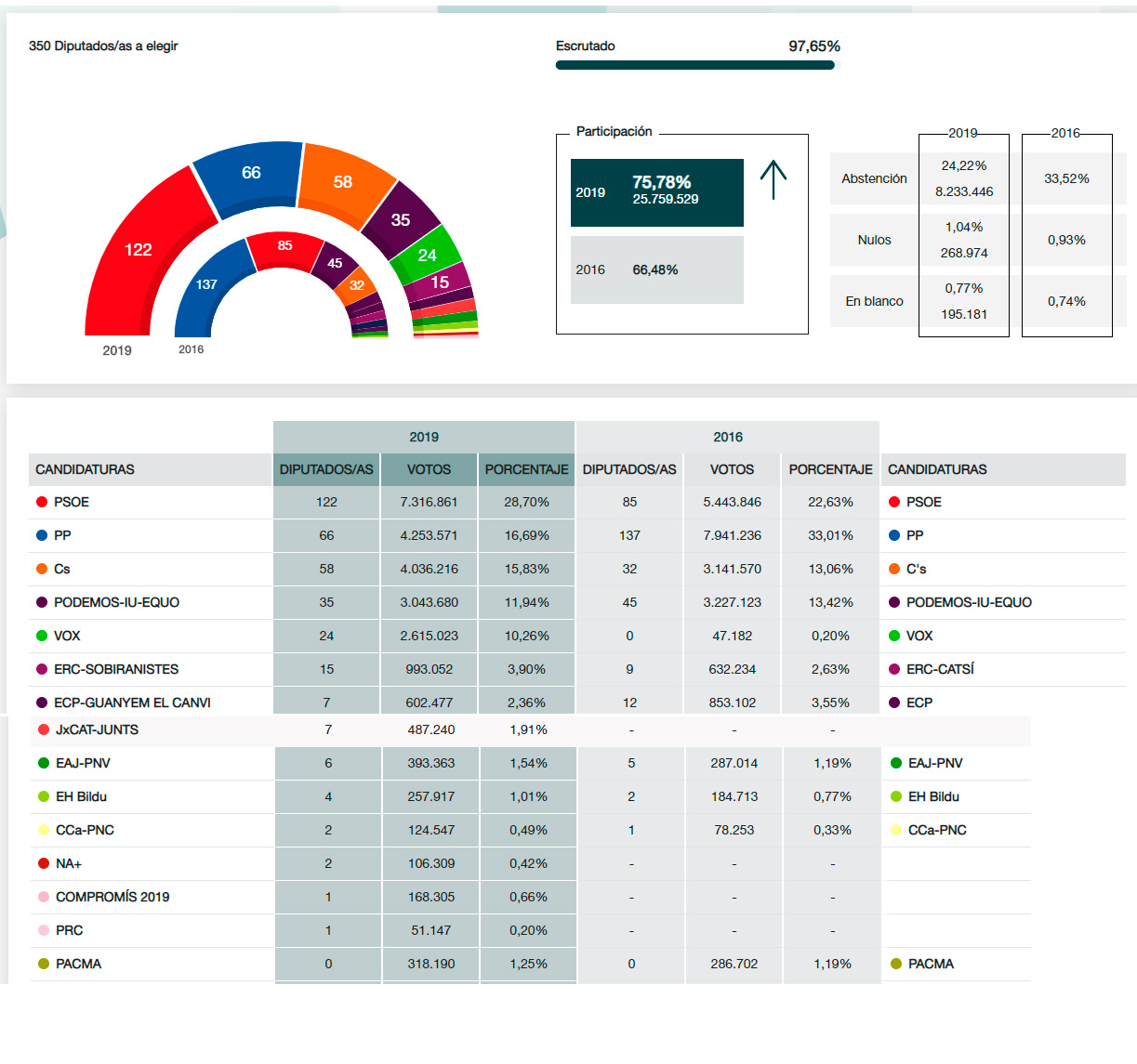The width and height of the screenshot is (1137, 1064).
Task: Click the VOTOS column header under 2019
Action: click(429, 469)
